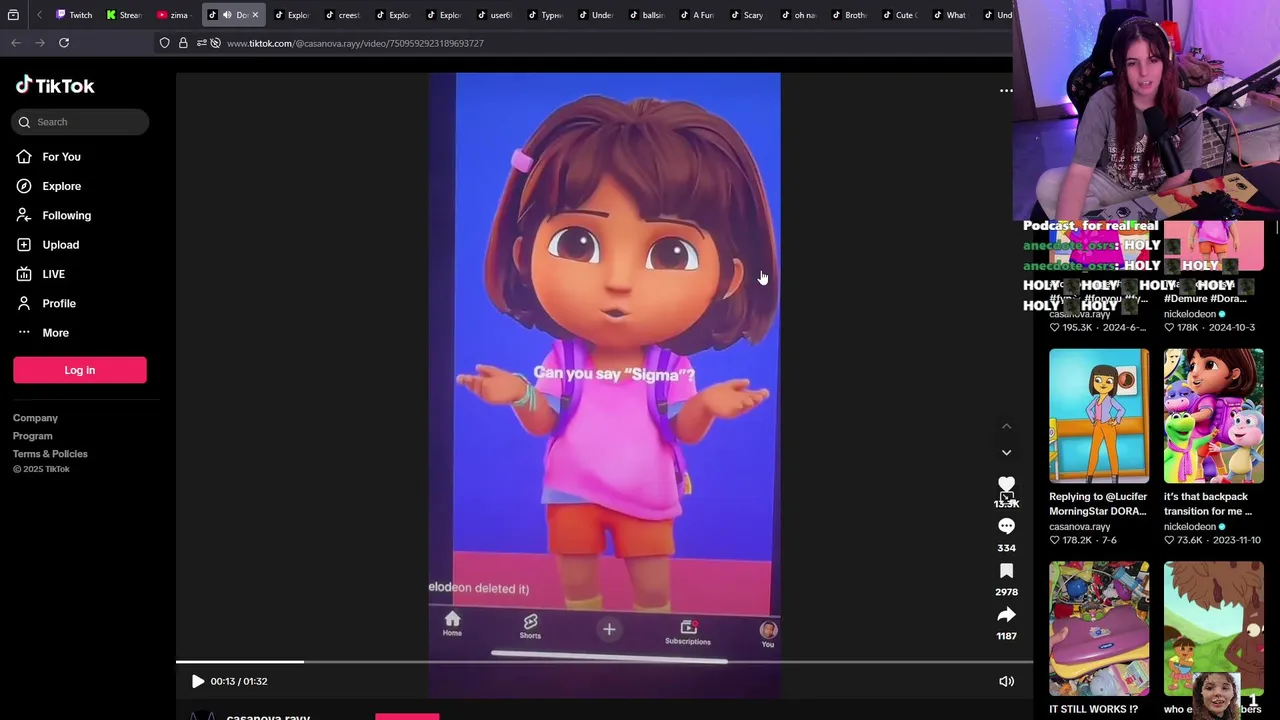1280x720 pixels.
Task: Click the person icon beside Profile
Action: coord(24,303)
